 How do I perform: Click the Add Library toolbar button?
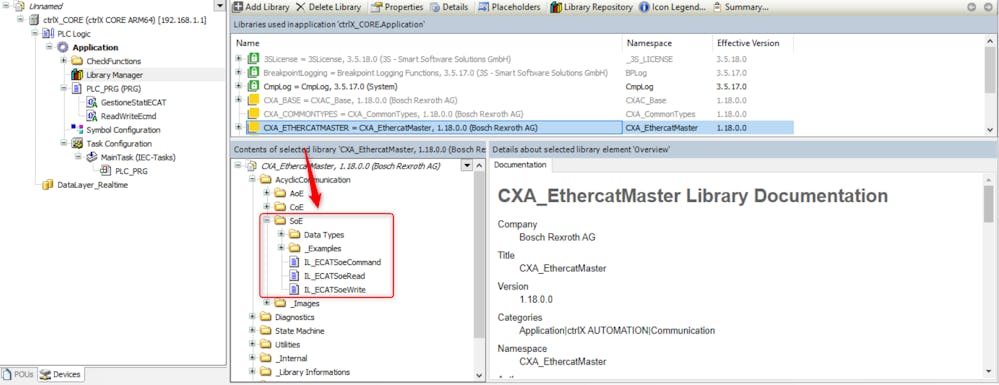(261, 7)
